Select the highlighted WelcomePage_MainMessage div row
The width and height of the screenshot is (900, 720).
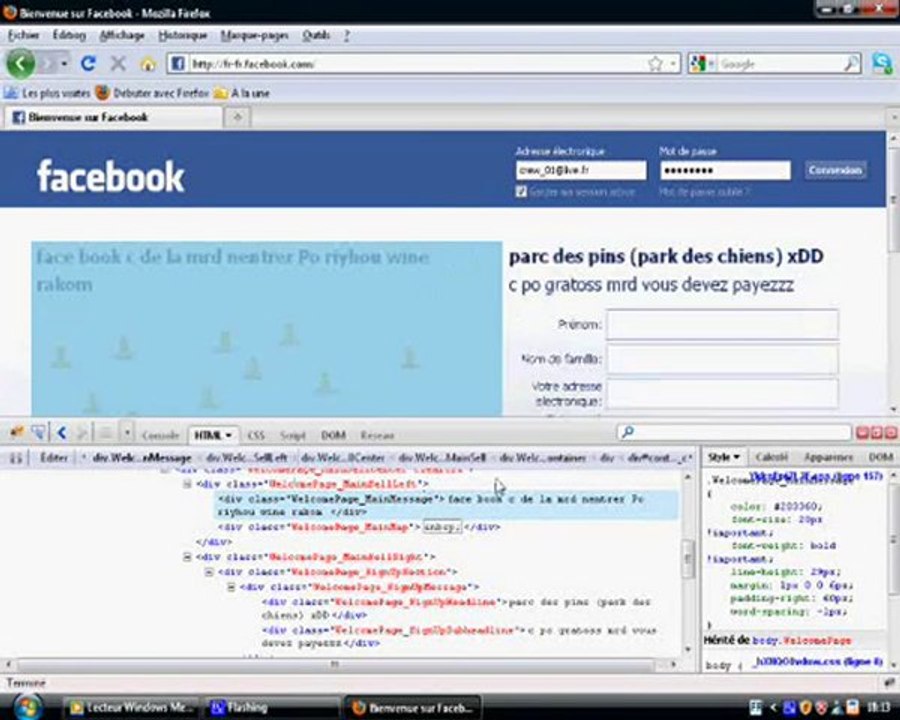click(446, 505)
